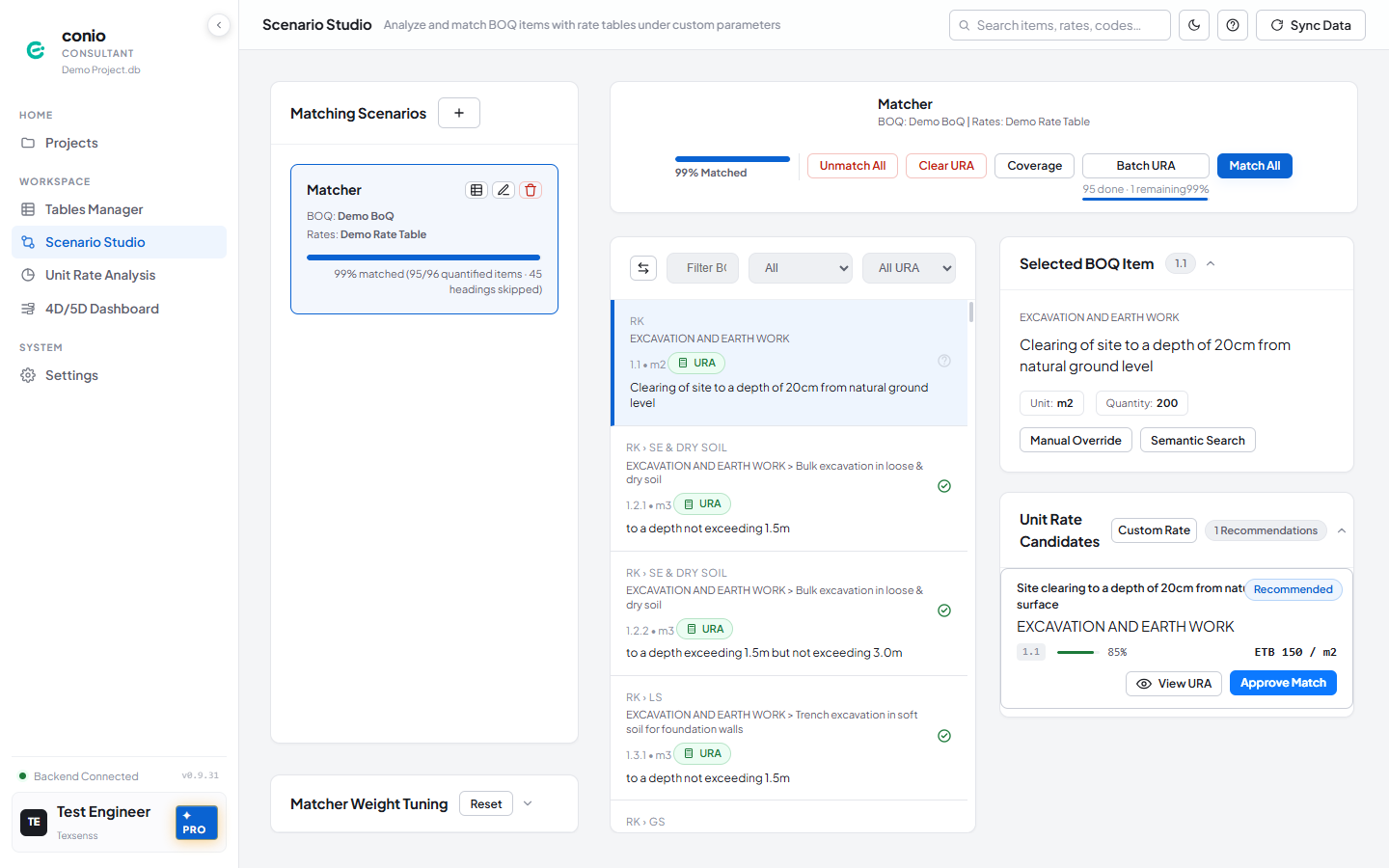Click the Clear URA button
Image resolution: width=1389 pixels, height=868 pixels.
click(x=946, y=166)
